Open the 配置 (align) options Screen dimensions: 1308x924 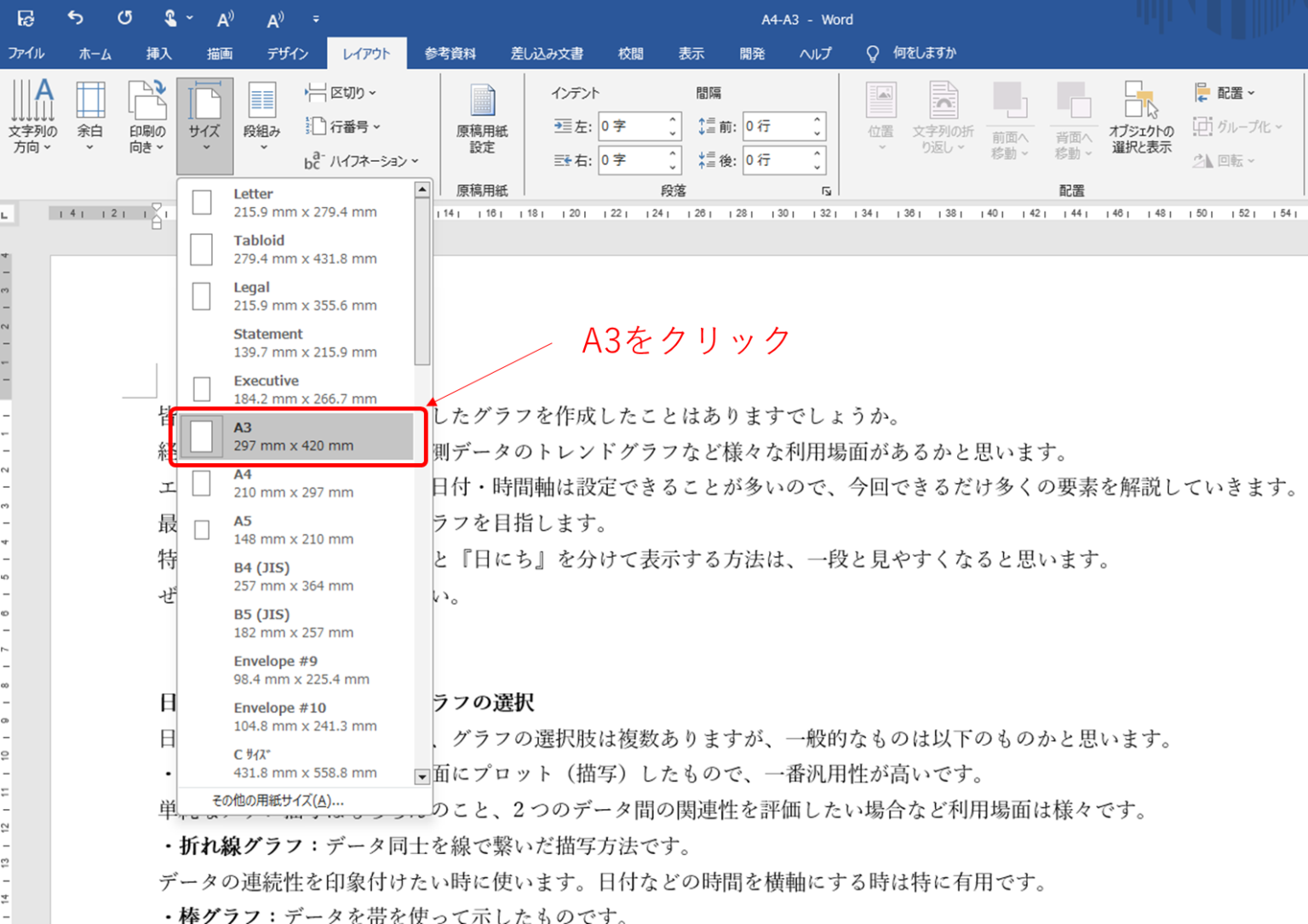pos(1226,92)
